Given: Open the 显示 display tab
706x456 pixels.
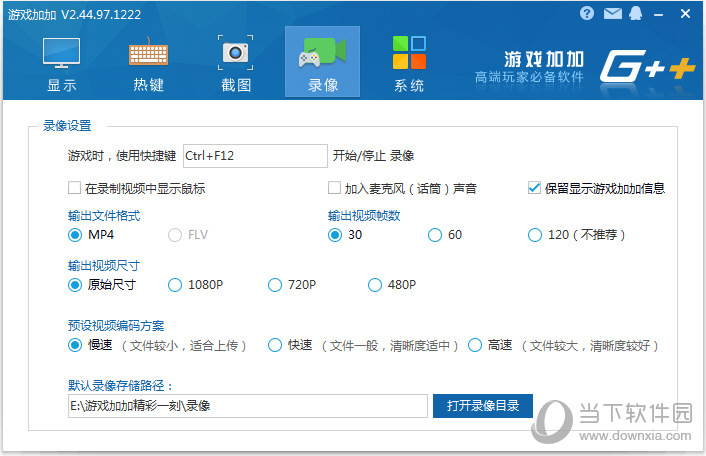Looking at the screenshot, I should tap(61, 63).
